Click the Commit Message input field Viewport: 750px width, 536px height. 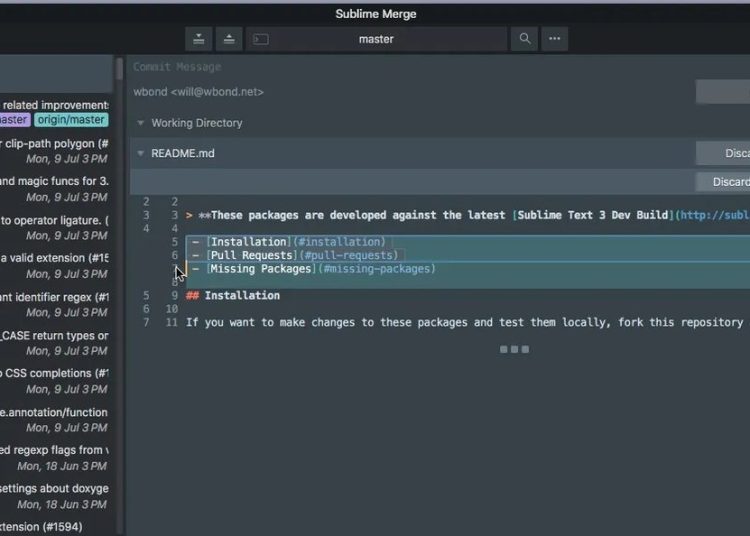(x=400, y=67)
